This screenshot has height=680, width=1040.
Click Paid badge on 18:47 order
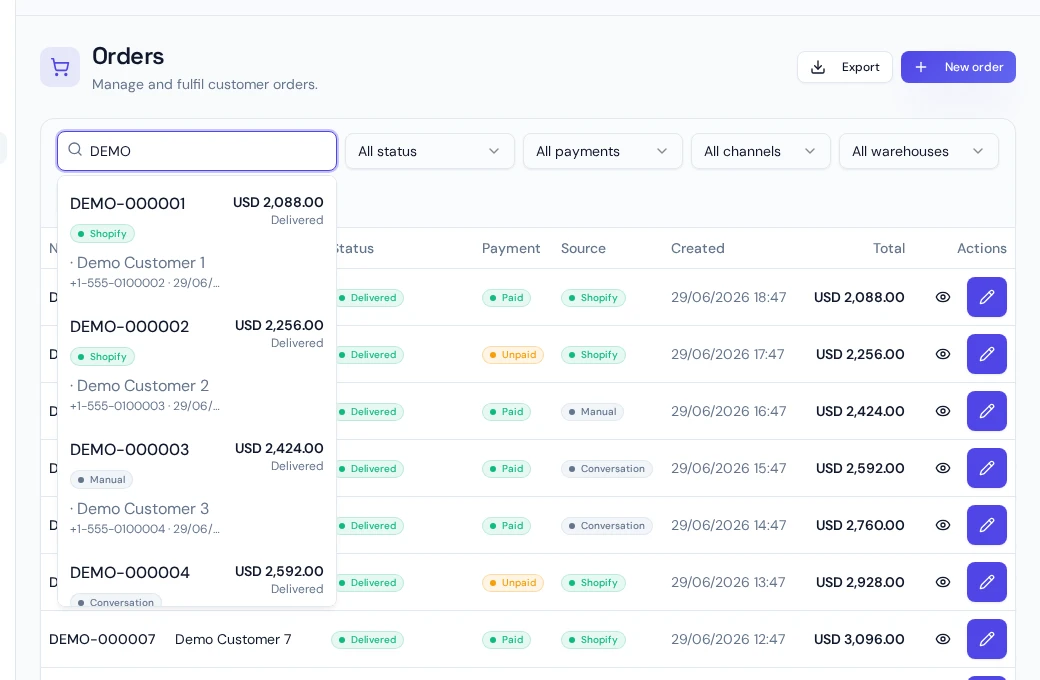tap(506, 298)
